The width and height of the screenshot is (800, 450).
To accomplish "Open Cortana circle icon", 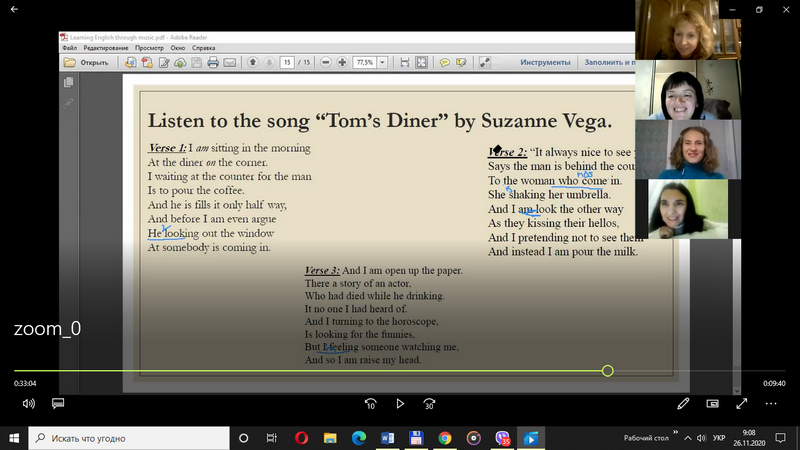I will 243,438.
